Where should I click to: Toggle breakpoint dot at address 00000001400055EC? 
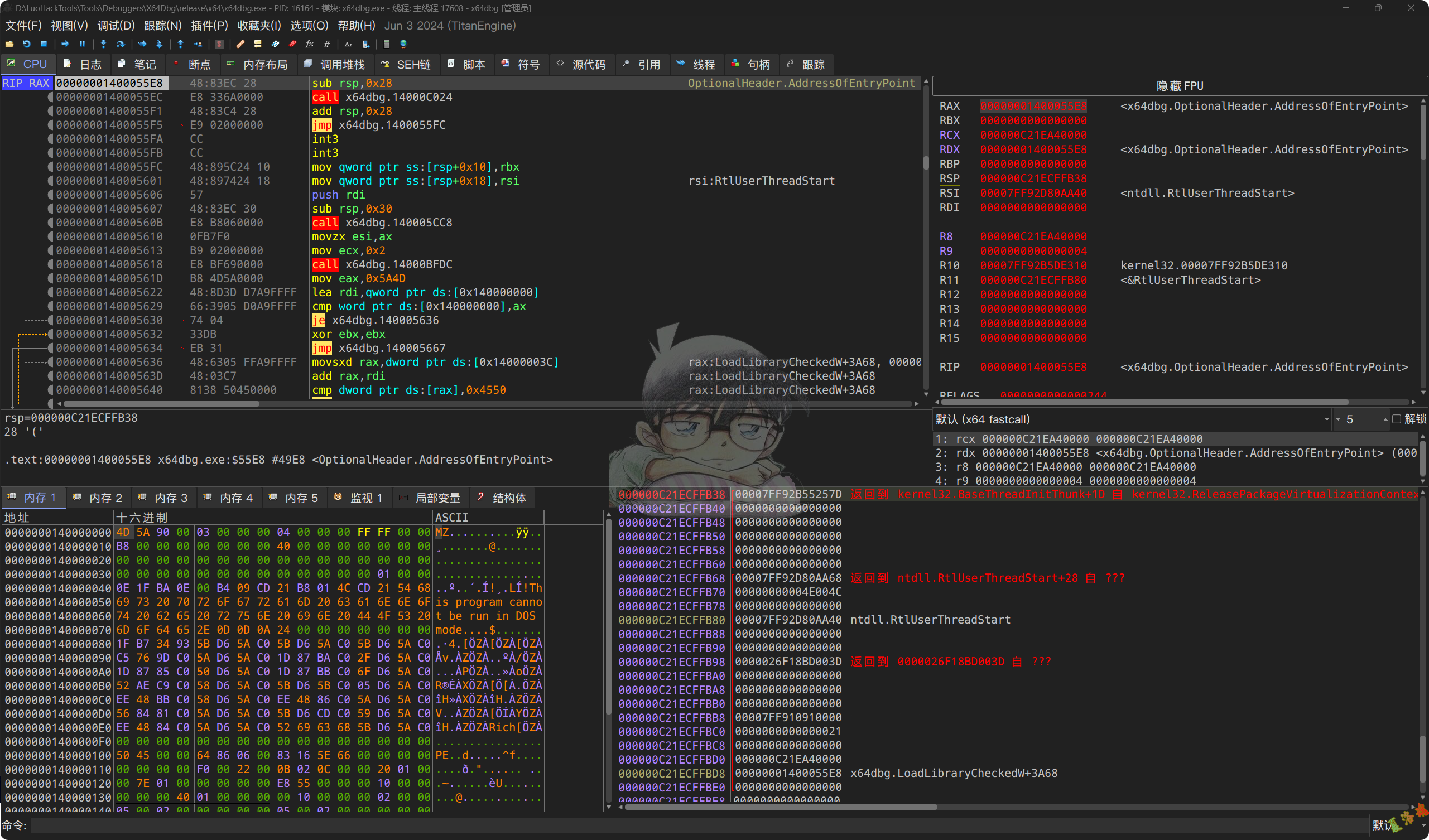pyautogui.click(x=51, y=97)
